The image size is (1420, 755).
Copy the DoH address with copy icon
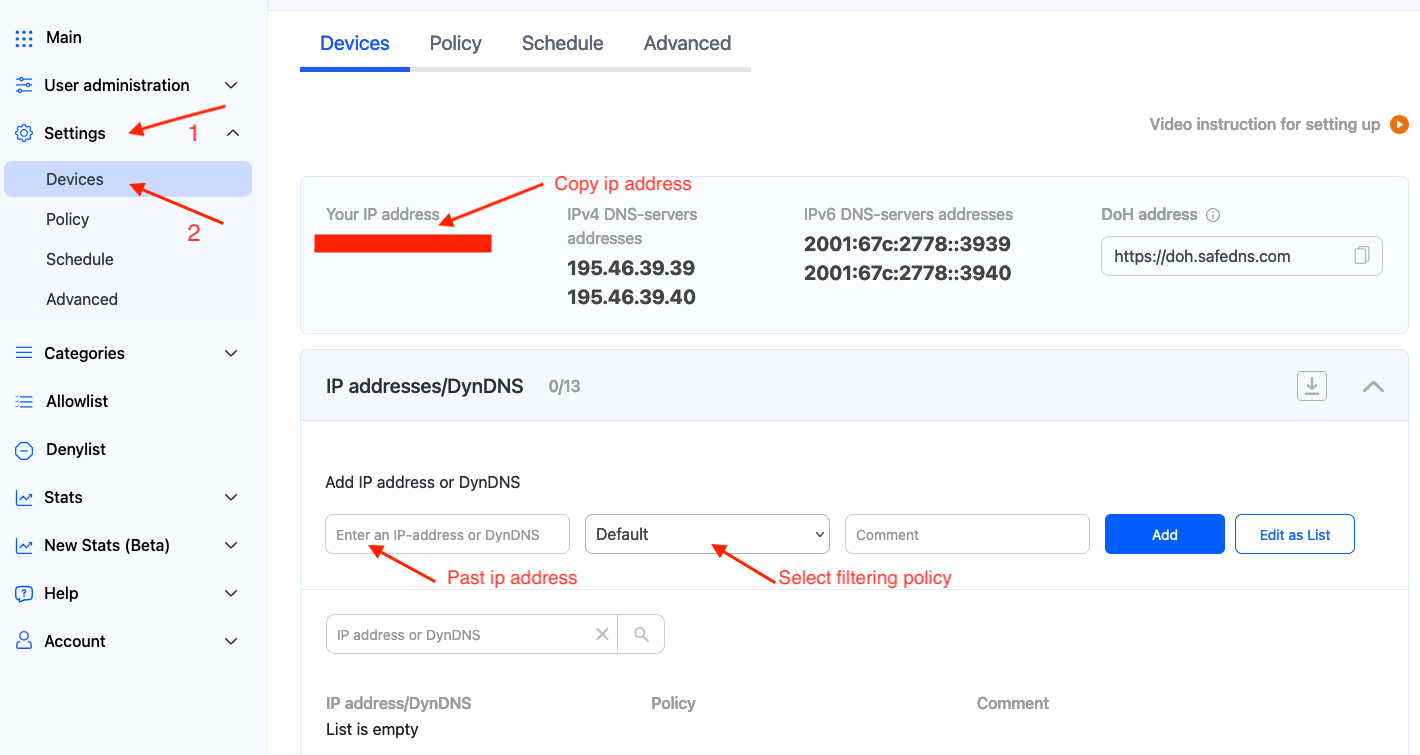pos(1361,256)
